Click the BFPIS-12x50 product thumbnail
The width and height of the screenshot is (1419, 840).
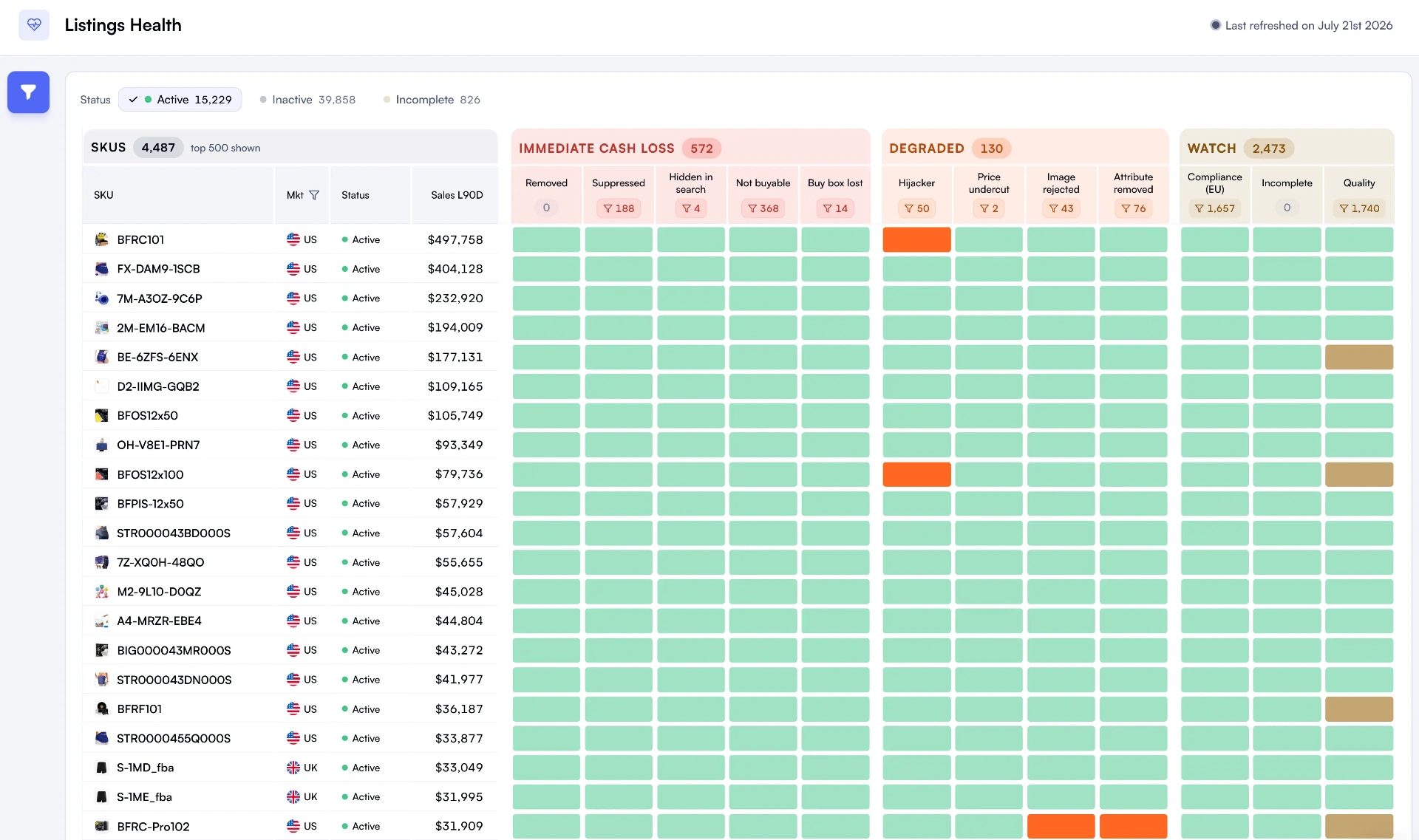pos(102,504)
